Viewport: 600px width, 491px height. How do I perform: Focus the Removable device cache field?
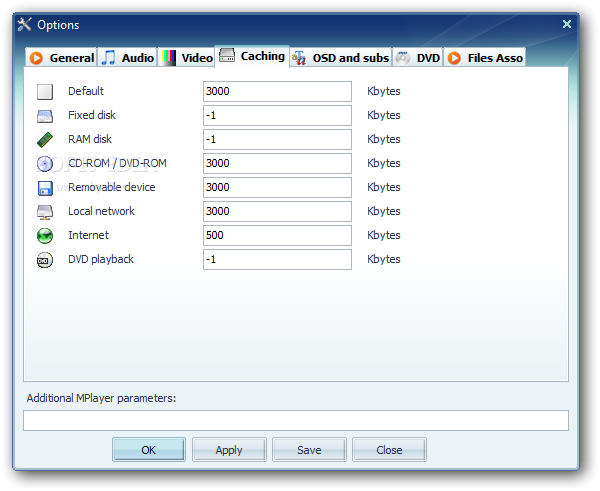pyautogui.click(x=277, y=188)
